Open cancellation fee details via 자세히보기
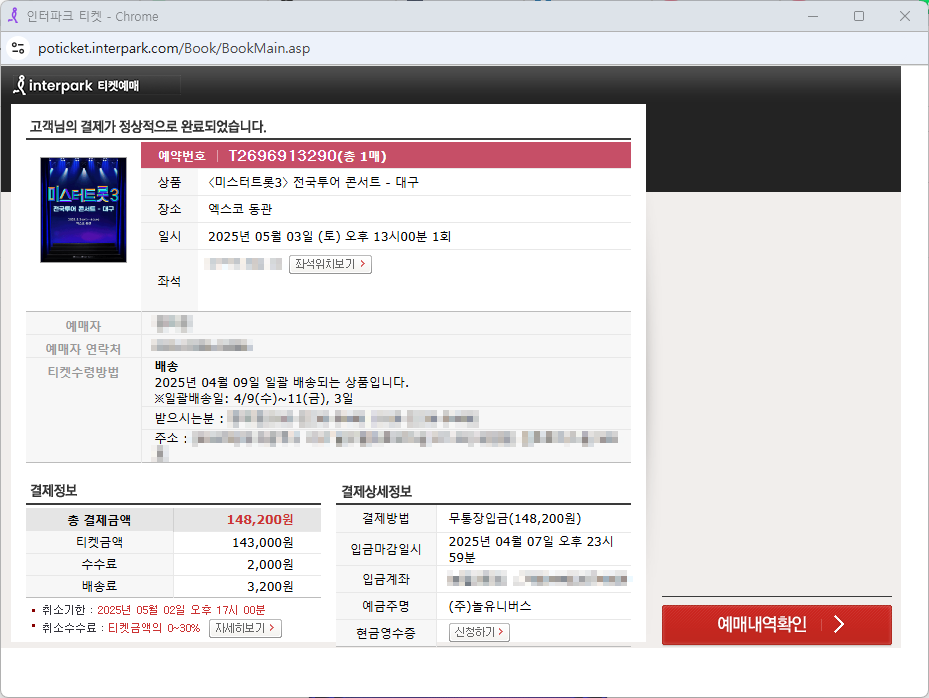 click(245, 628)
